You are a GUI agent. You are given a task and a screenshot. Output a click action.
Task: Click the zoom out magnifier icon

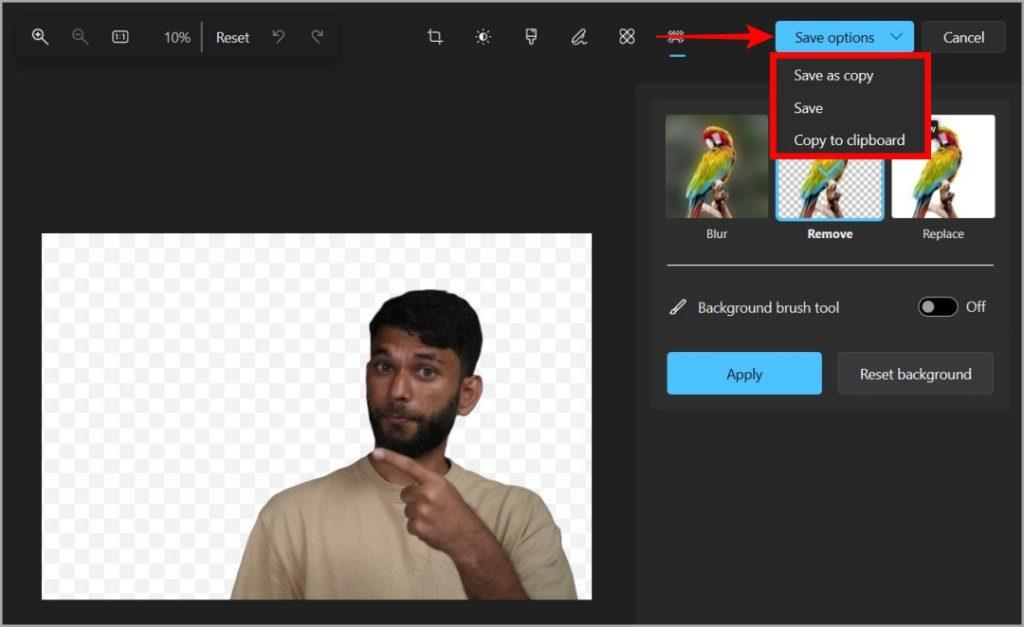pyautogui.click(x=80, y=37)
